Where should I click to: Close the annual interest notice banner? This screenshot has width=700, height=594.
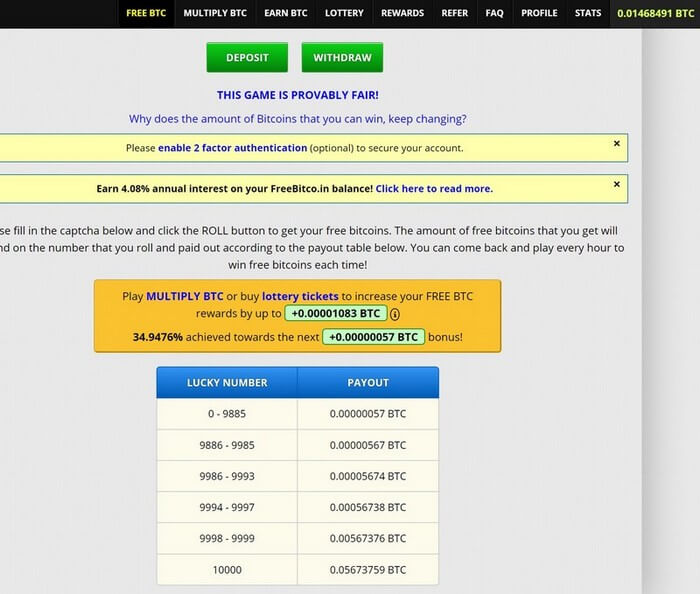616,185
